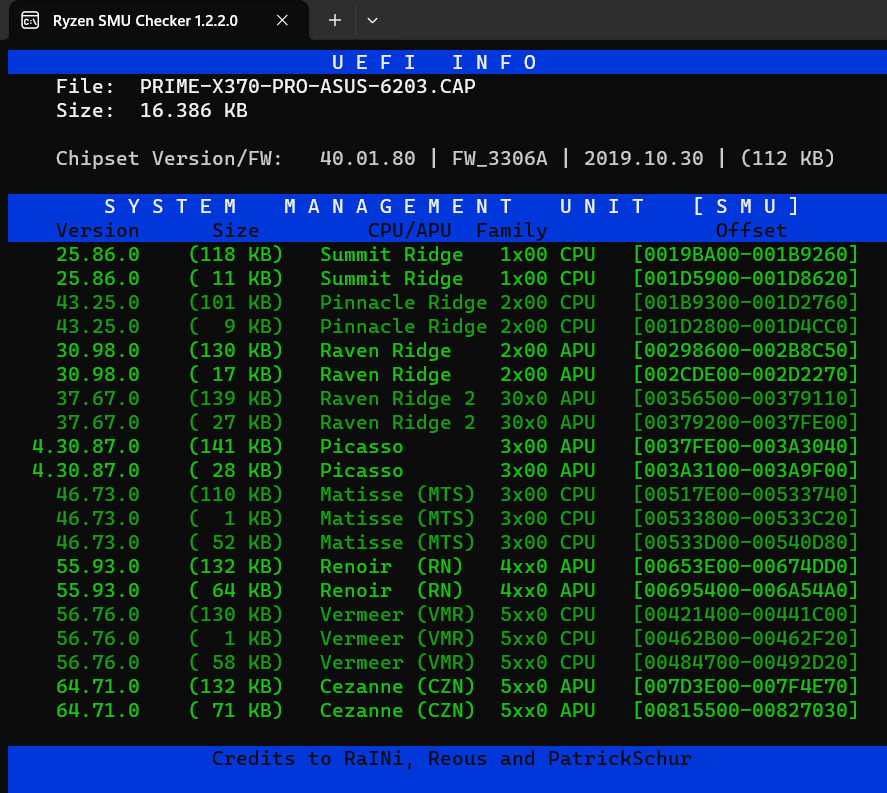
Task: Click the date 2019.10.30
Action: 643,158
